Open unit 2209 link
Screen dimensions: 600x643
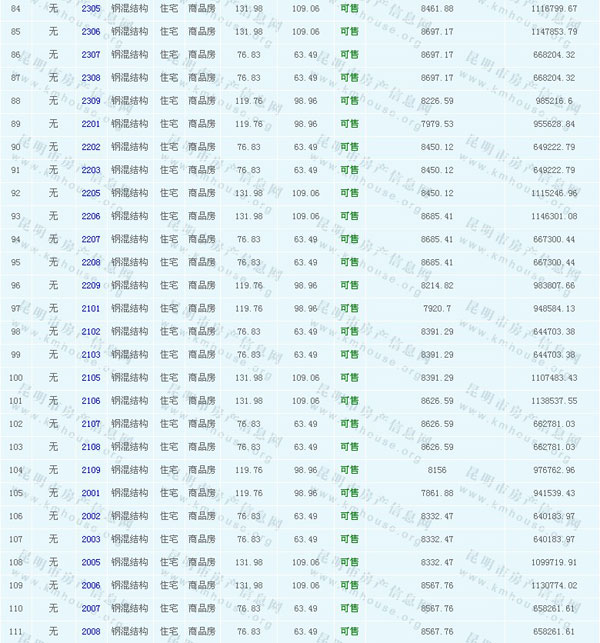[x=90, y=285]
